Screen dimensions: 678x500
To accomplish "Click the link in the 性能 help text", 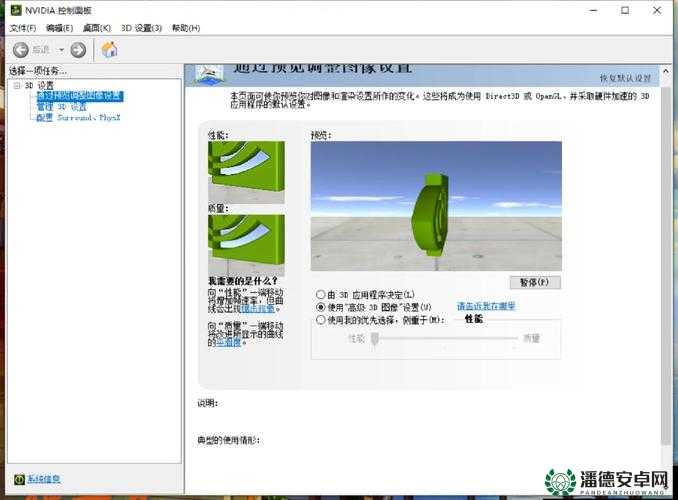I will (x=257, y=308).
